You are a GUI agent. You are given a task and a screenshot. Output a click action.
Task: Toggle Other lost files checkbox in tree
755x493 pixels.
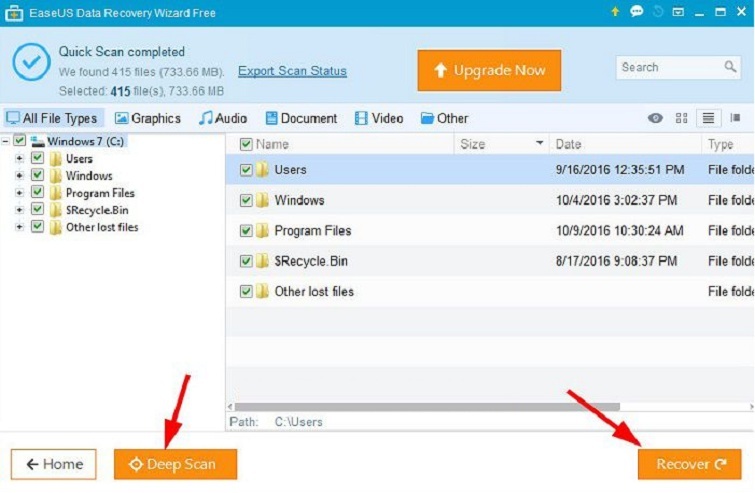[x=37, y=226]
